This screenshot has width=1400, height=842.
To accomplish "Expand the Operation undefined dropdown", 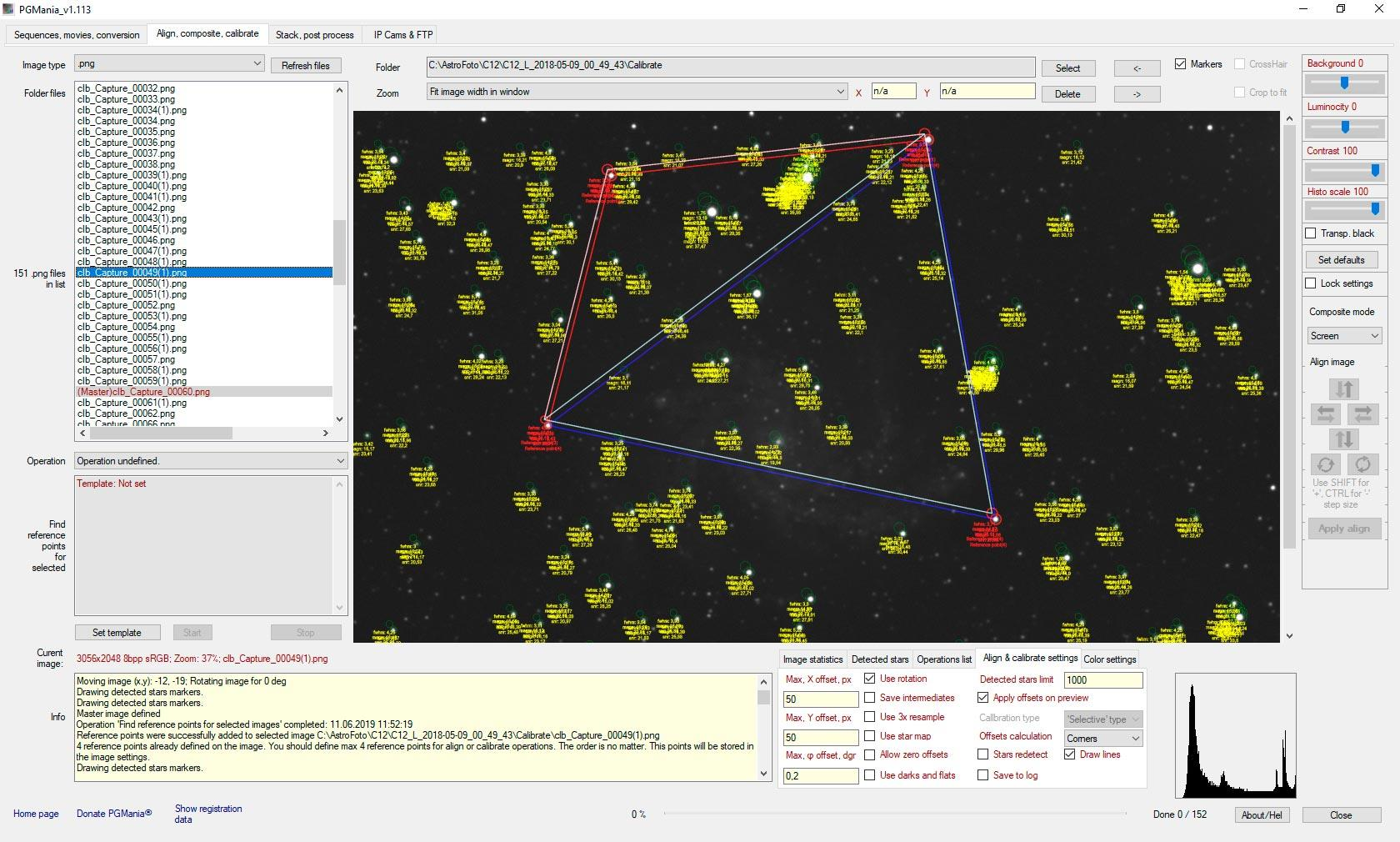I will pos(211,461).
